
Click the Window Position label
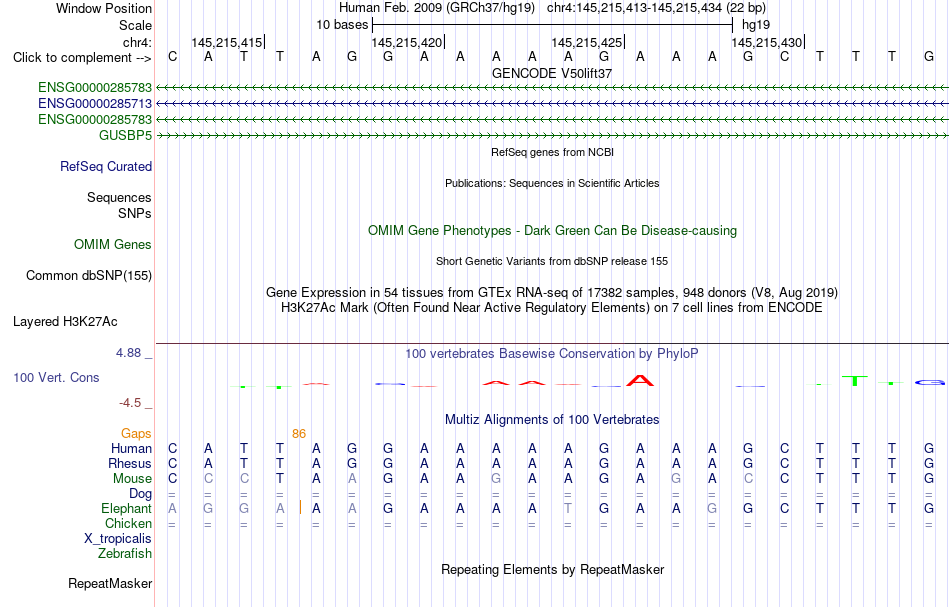[x=104, y=8]
